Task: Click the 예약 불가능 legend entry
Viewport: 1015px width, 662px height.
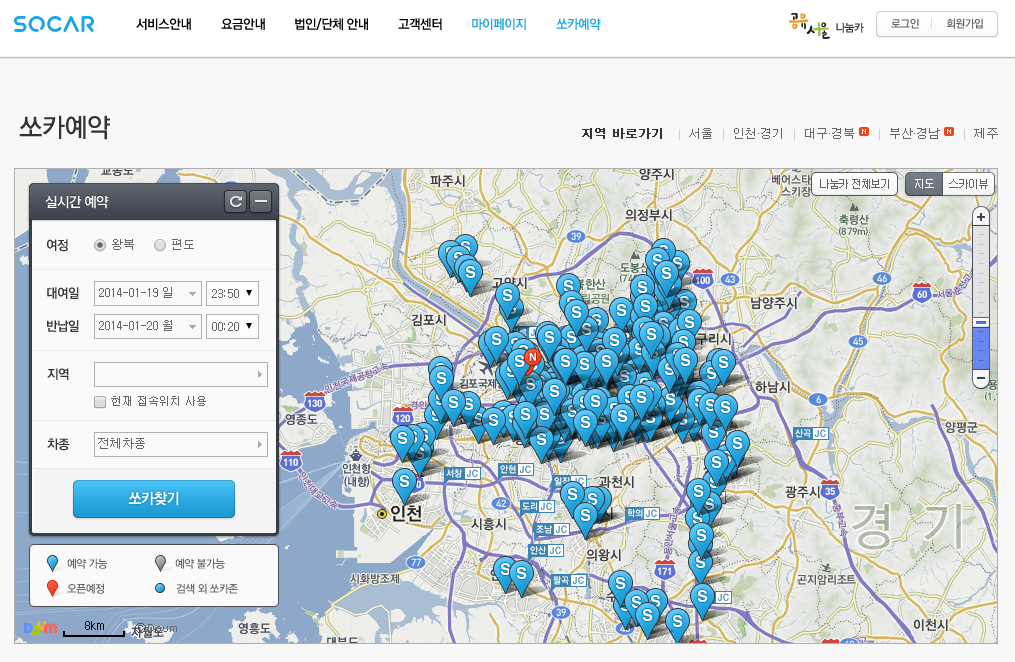Action: [x=190, y=564]
